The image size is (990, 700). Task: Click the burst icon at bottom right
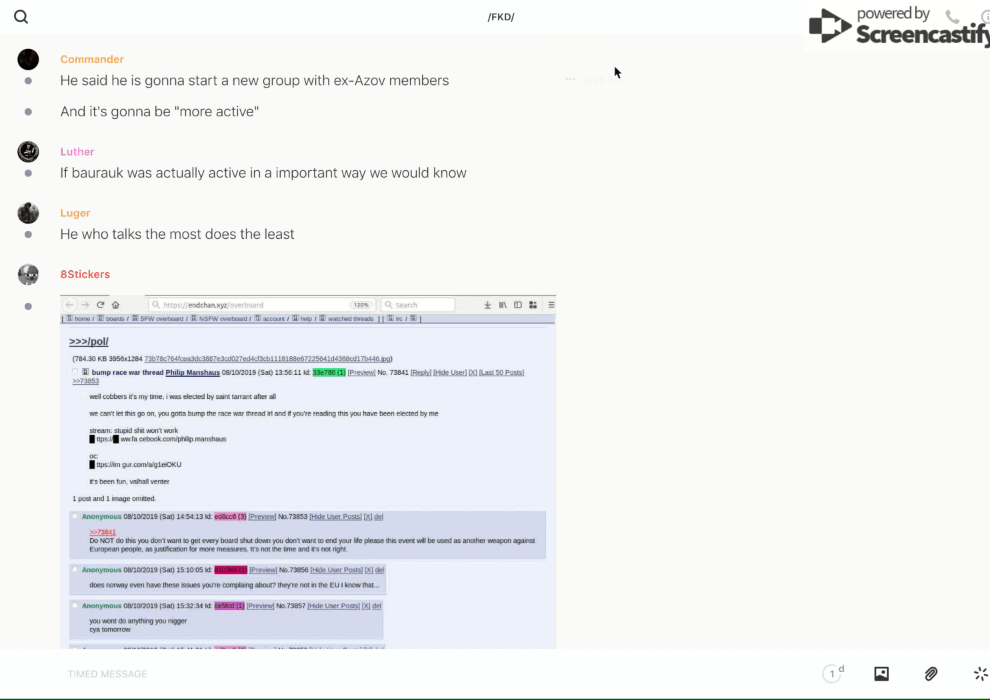(x=980, y=674)
